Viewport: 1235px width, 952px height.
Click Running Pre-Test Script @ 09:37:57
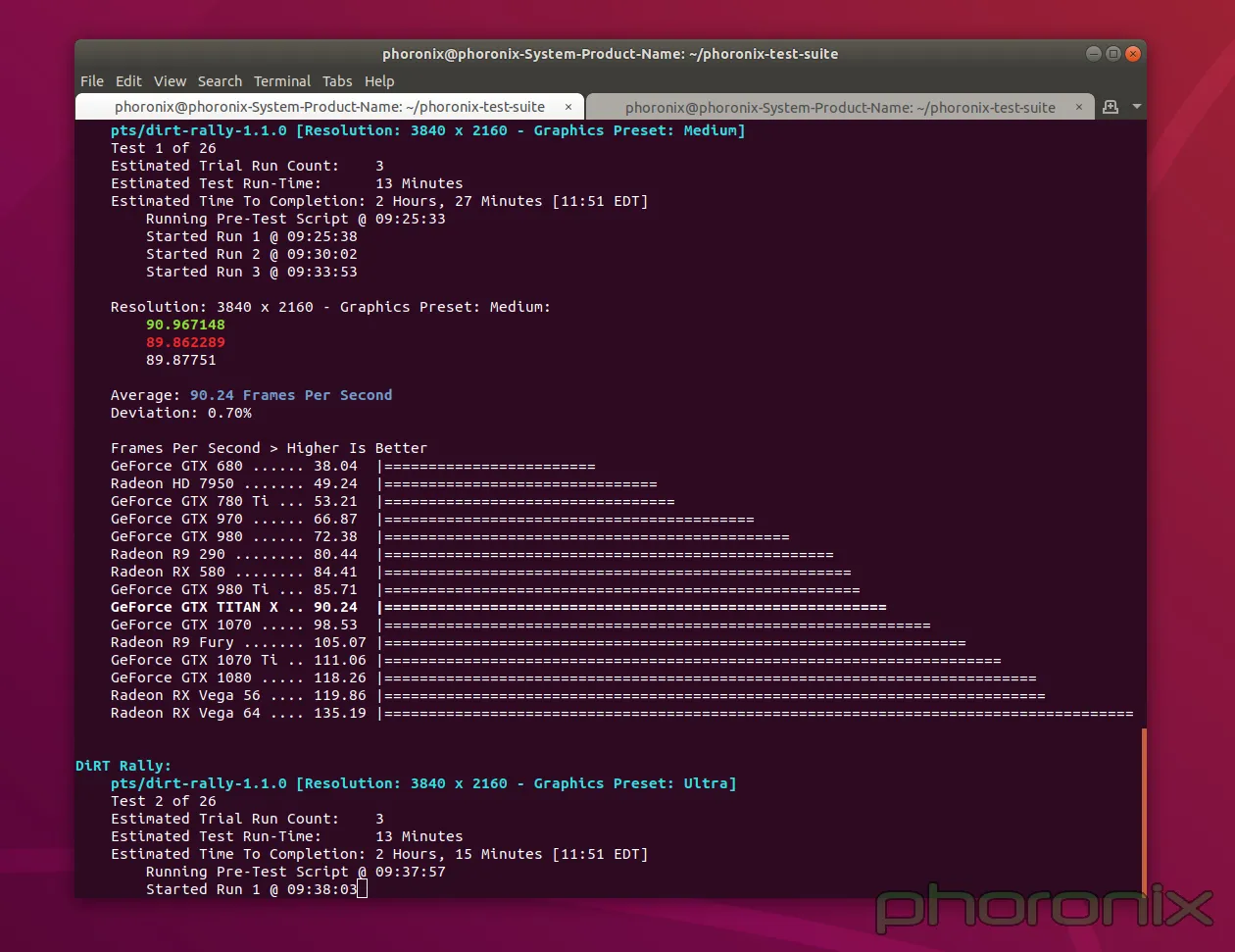[x=296, y=872]
